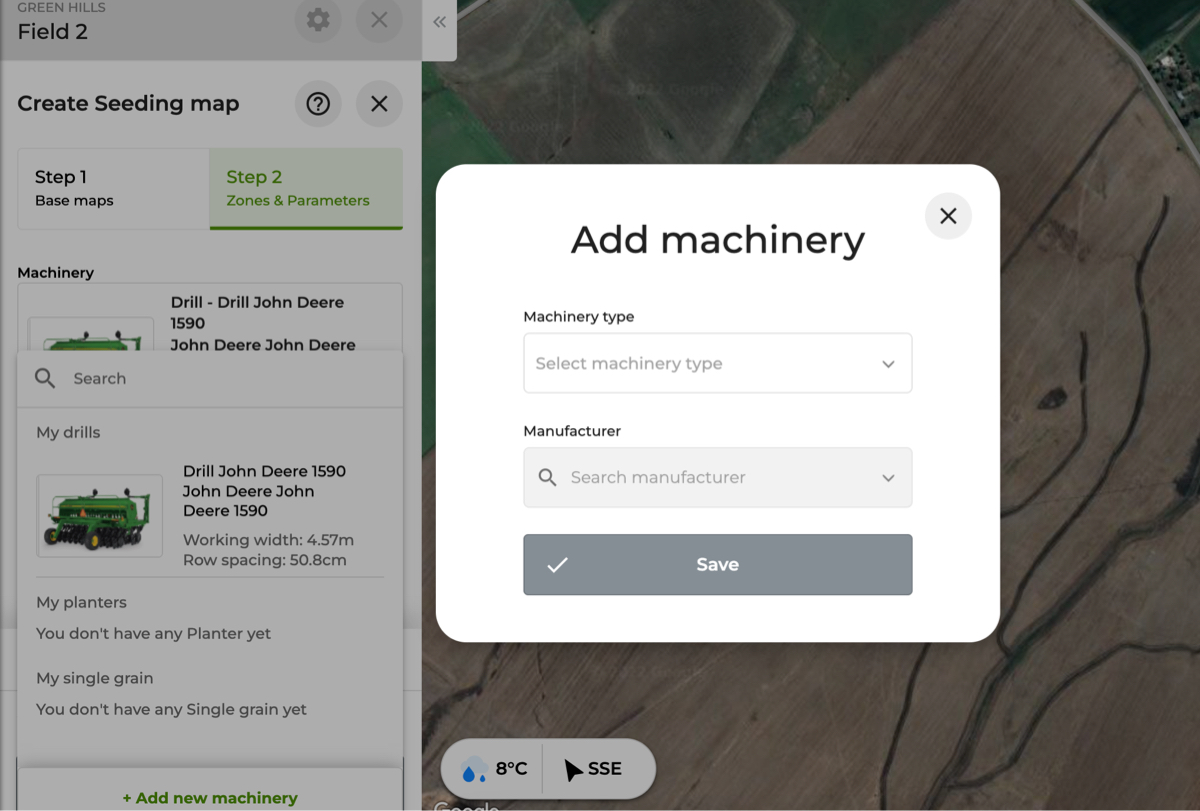Click the Save button
Image resolution: width=1200 pixels, height=811 pixels.
pyautogui.click(x=717, y=565)
